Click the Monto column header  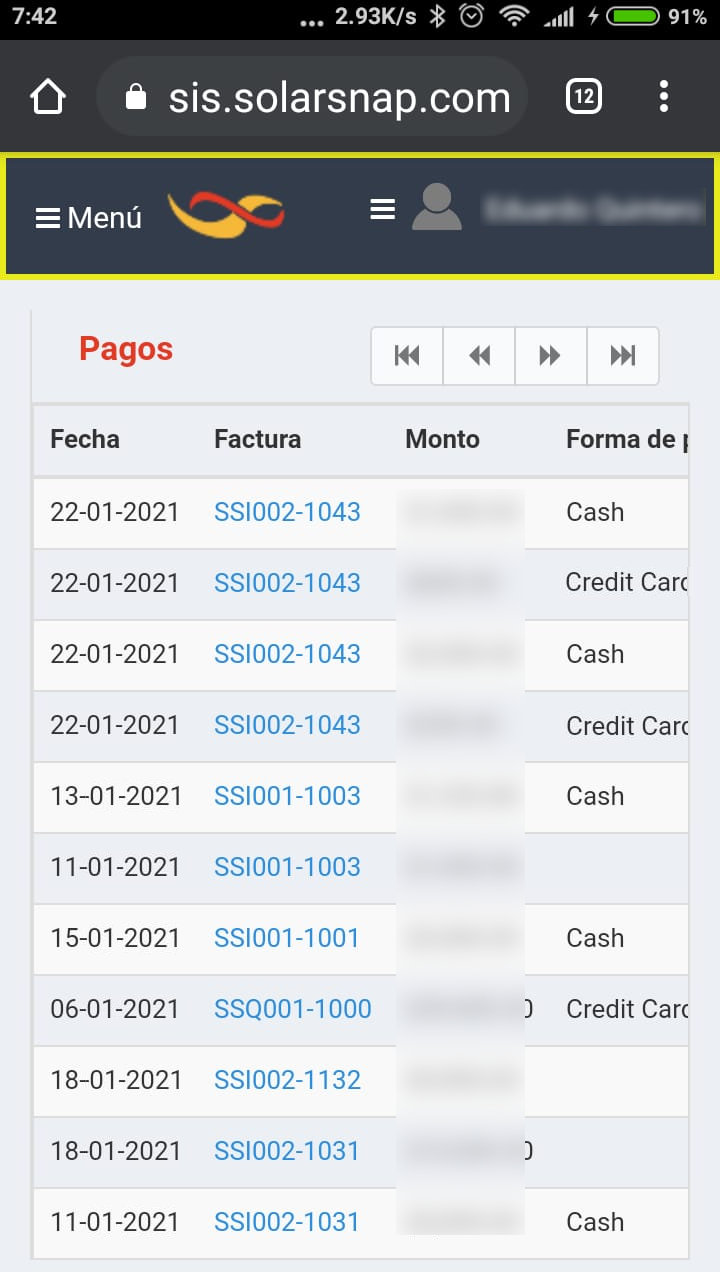click(442, 439)
